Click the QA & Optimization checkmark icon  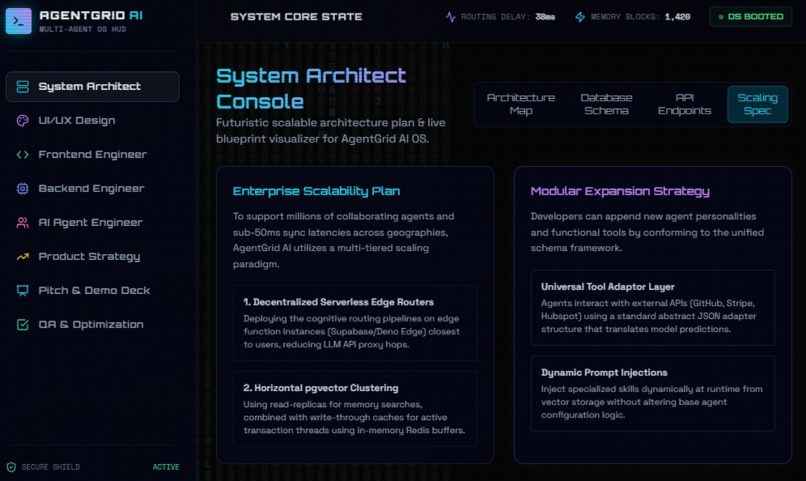tap(23, 324)
